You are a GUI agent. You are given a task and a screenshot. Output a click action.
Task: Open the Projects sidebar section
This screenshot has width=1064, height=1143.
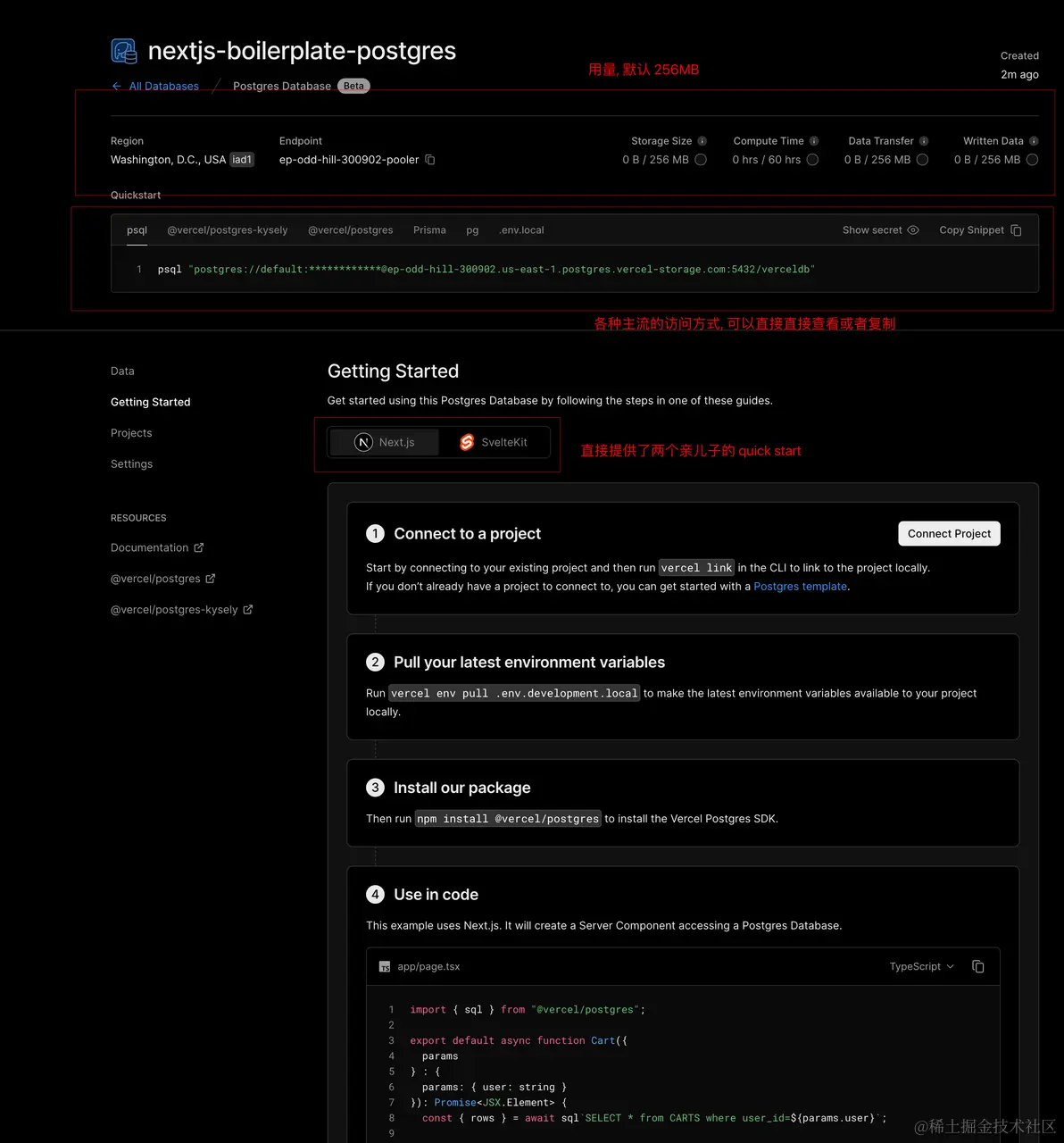pyautogui.click(x=131, y=433)
